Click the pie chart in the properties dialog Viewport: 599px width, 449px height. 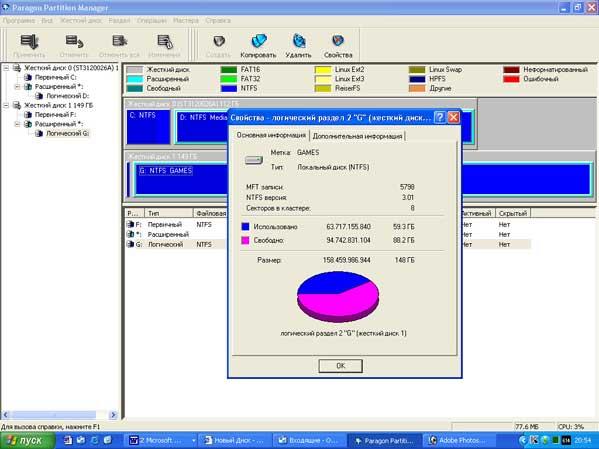coord(338,297)
